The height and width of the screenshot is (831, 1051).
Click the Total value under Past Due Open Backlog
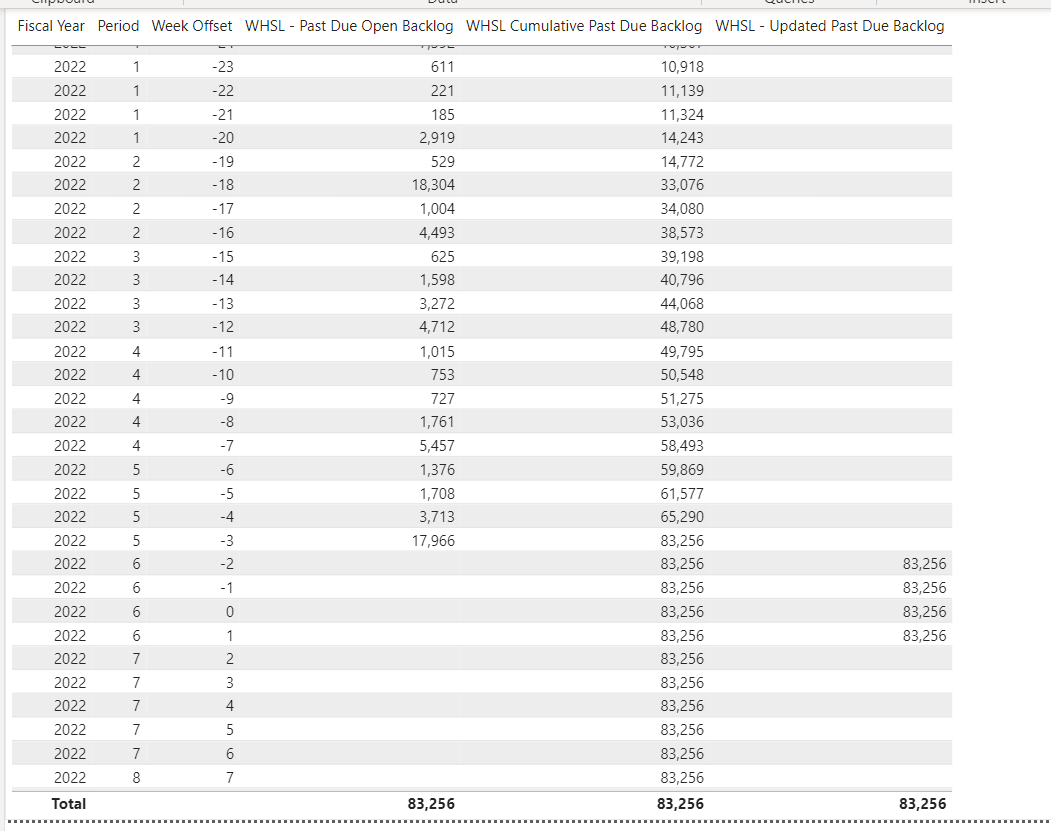click(431, 804)
